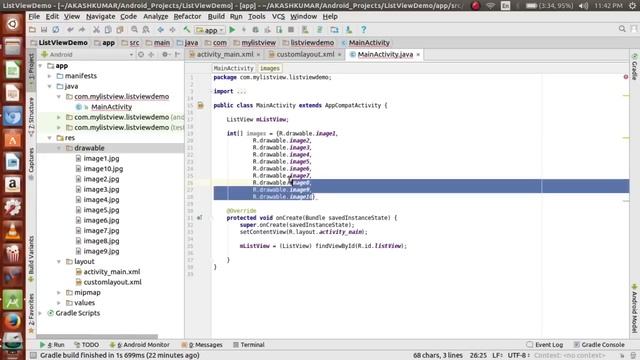Click the Help question mark icon

(363, 29)
